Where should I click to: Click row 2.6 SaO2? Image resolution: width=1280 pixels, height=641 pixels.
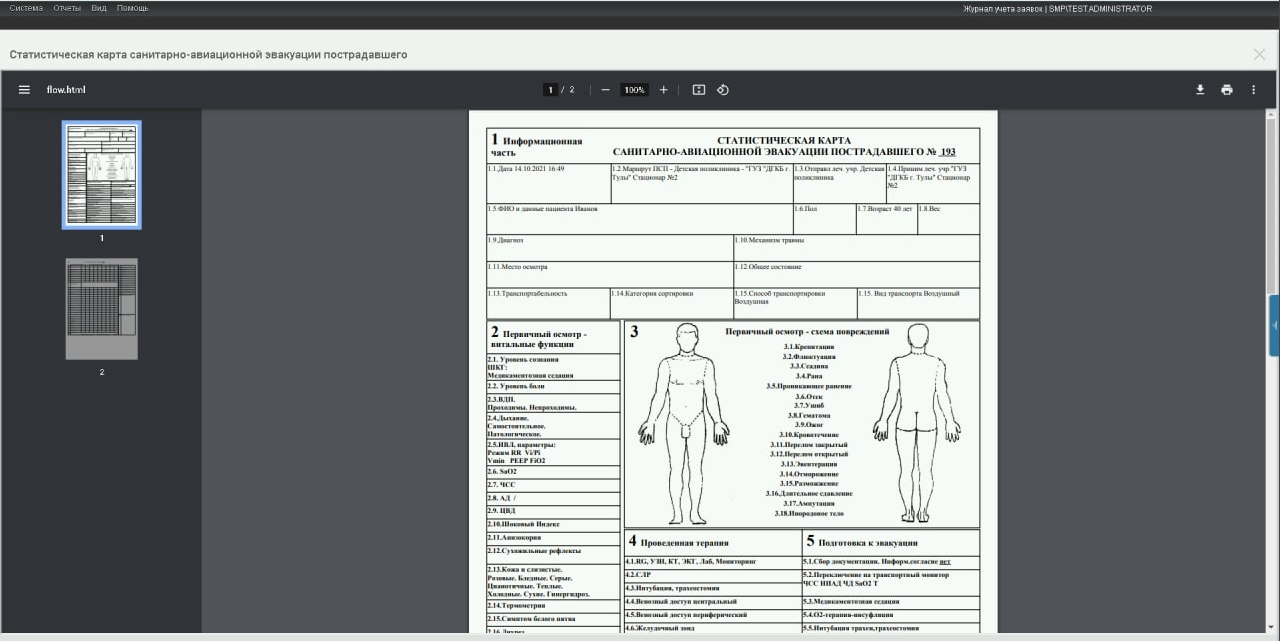pos(554,471)
